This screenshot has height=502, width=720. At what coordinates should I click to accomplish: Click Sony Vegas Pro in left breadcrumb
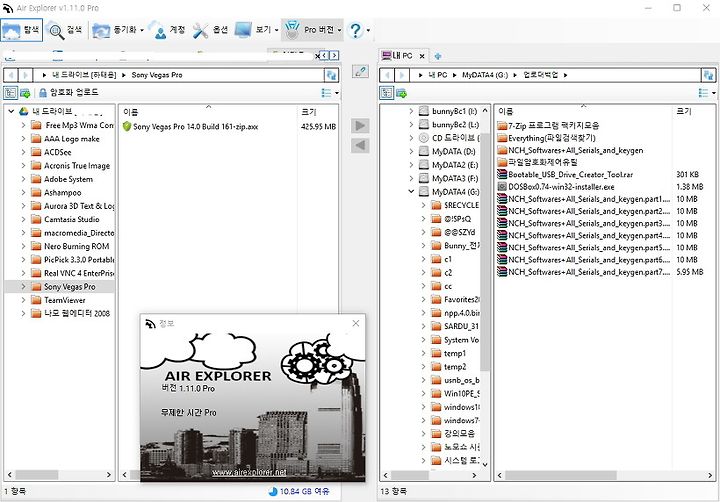coord(157,75)
